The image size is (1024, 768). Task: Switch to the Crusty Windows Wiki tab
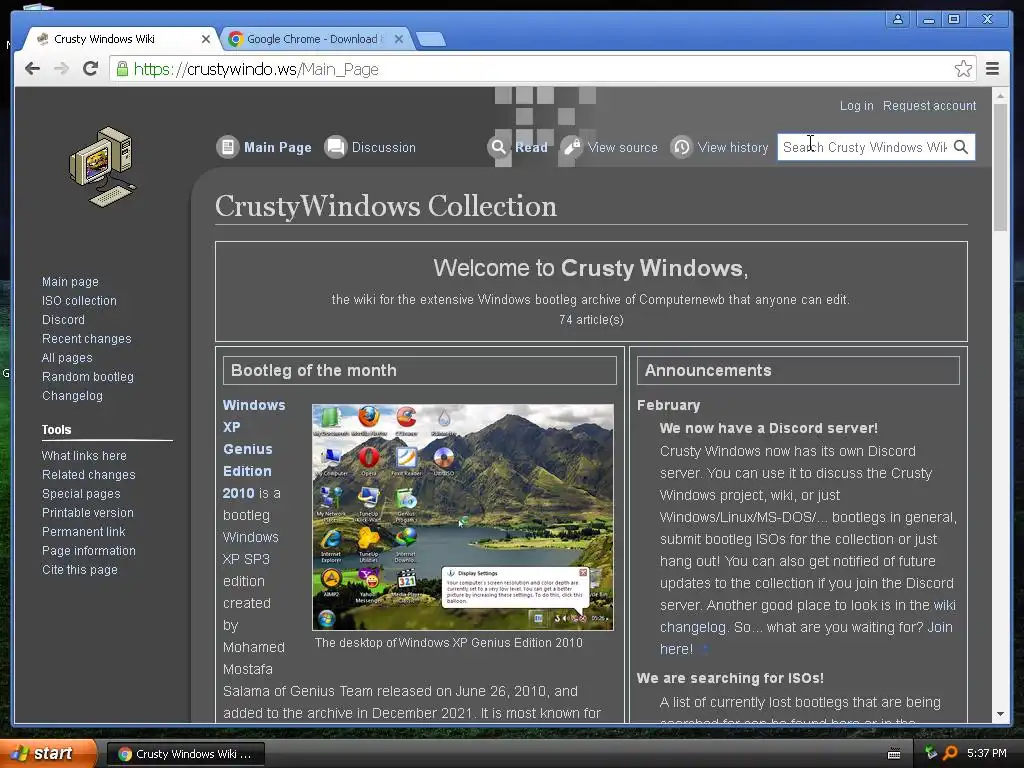(x=121, y=39)
